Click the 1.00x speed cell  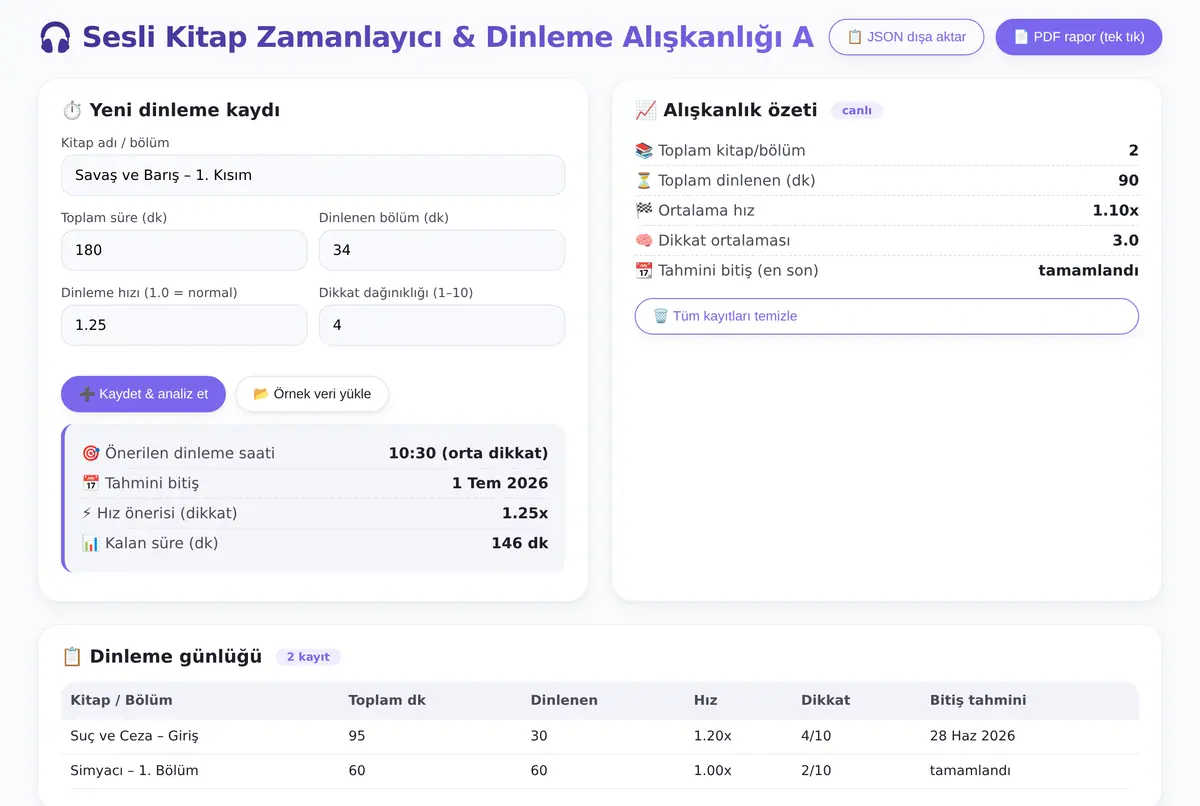(712, 771)
